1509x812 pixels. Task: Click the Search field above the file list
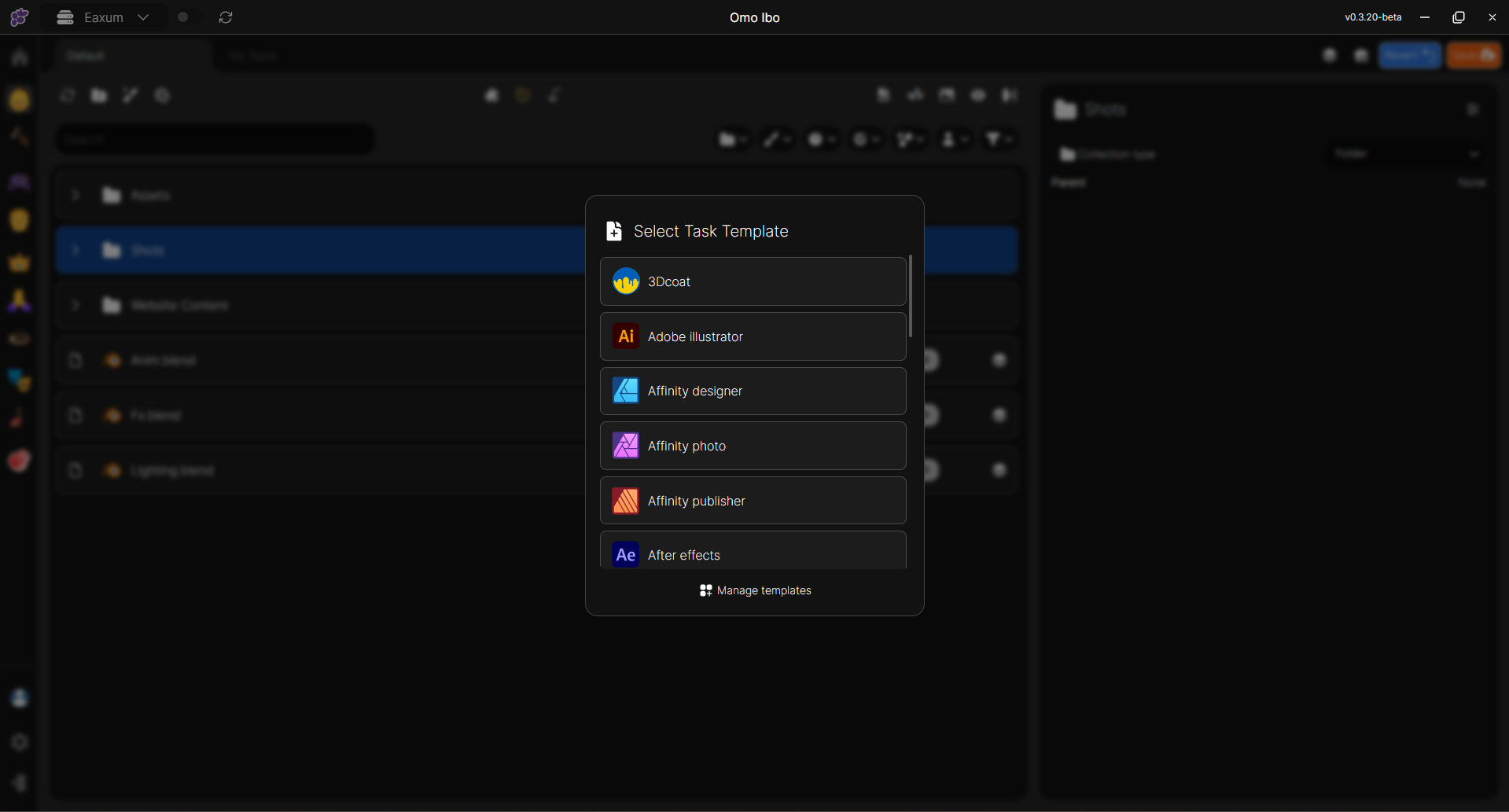click(x=215, y=140)
